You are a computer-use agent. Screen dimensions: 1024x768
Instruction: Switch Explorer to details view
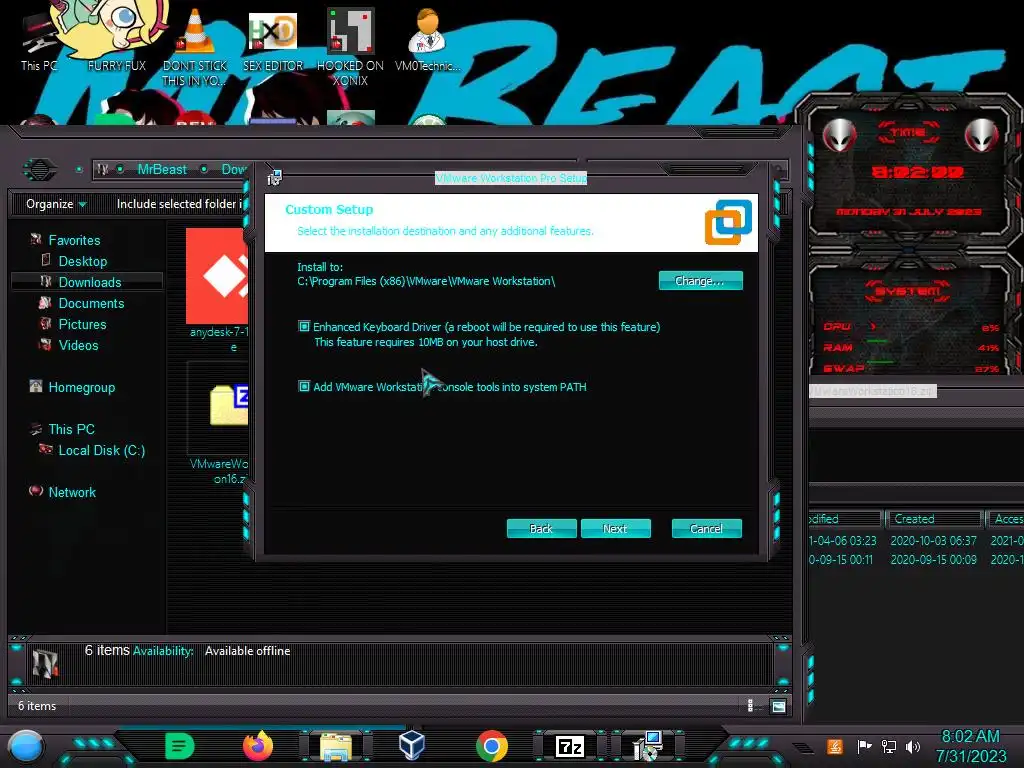tap(750, 706)
